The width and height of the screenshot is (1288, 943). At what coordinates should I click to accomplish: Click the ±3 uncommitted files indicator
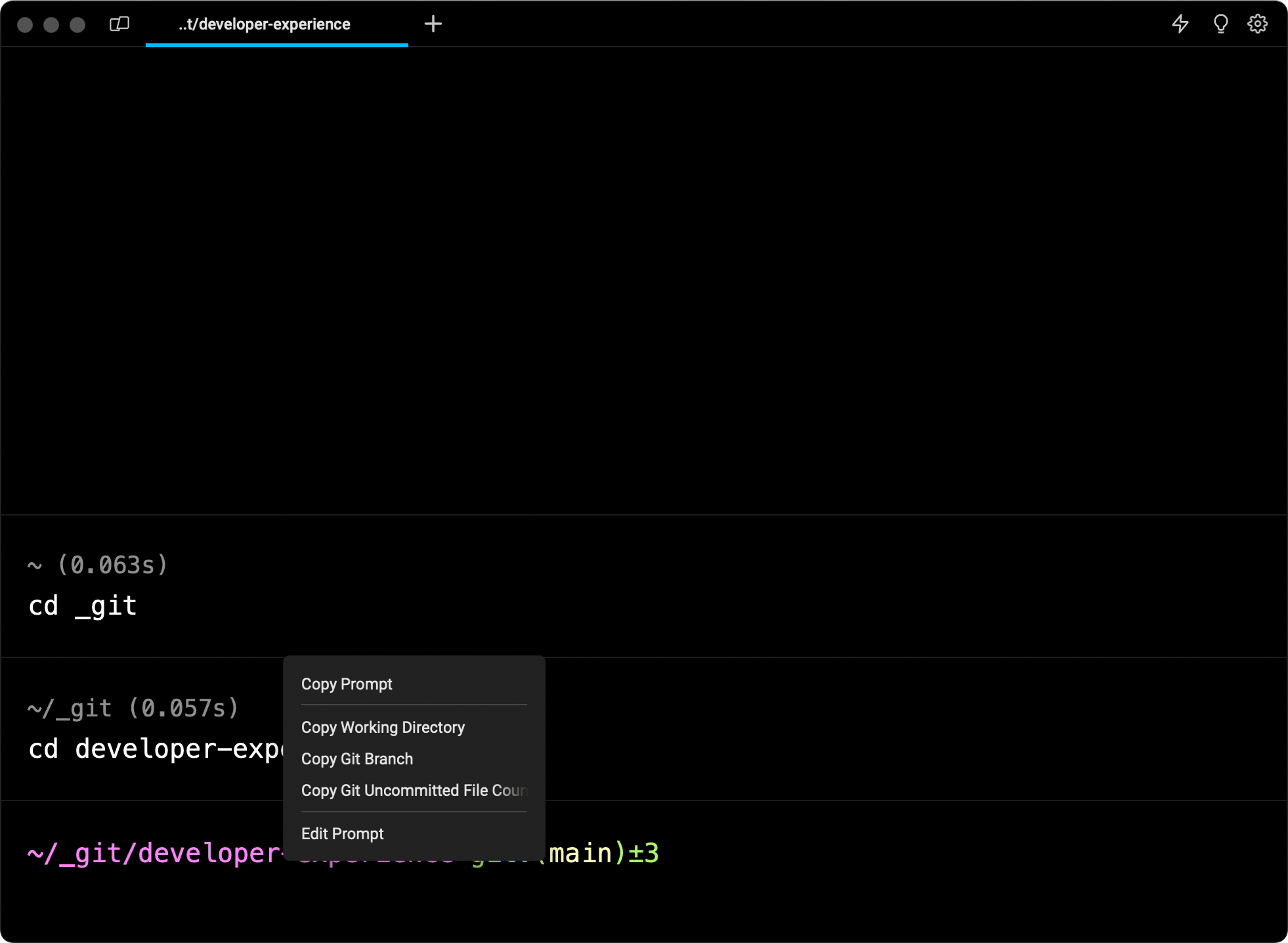click(x=644, y=854)
